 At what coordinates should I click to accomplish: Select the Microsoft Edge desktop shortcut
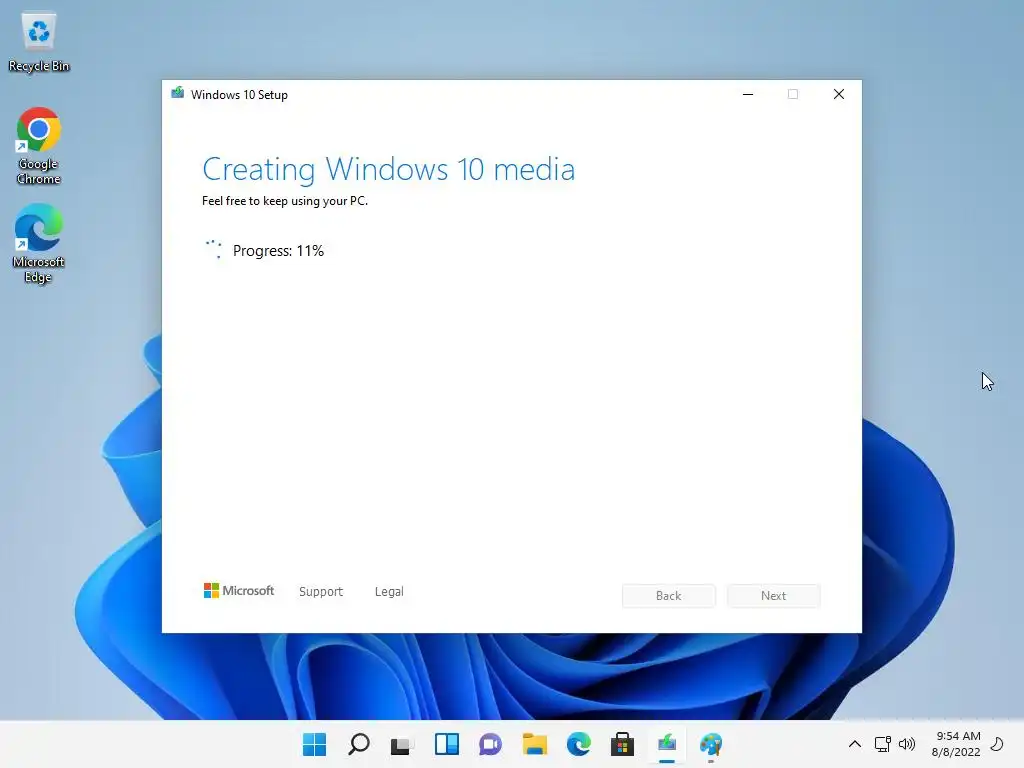(39, 243)
